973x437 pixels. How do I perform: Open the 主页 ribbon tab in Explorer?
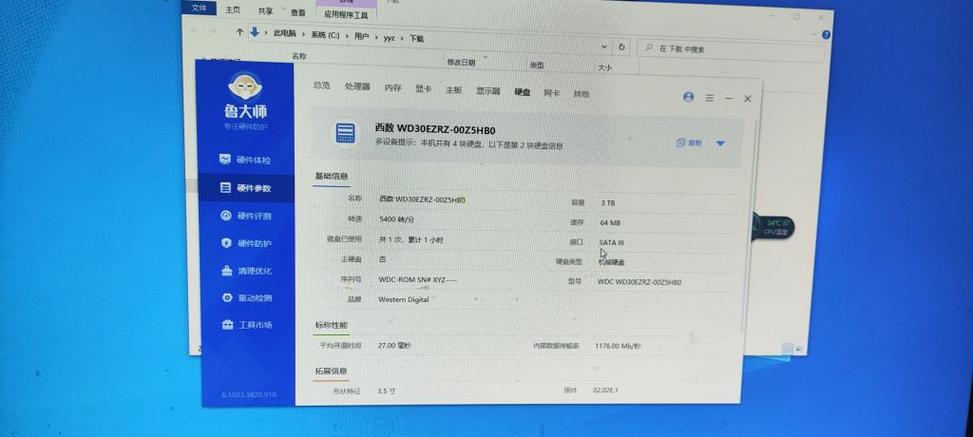233,10
